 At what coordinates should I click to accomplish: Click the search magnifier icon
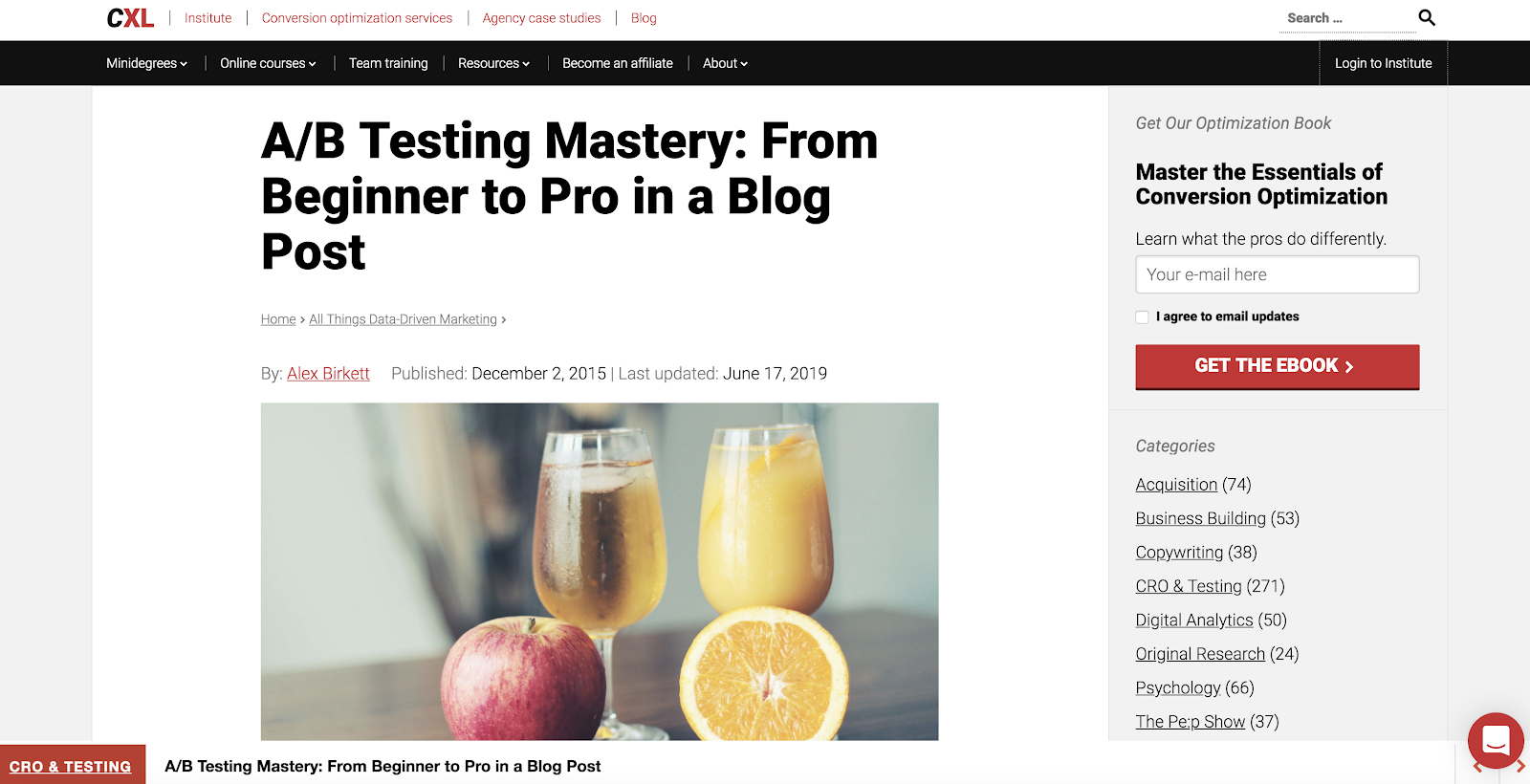point(1427,17)
